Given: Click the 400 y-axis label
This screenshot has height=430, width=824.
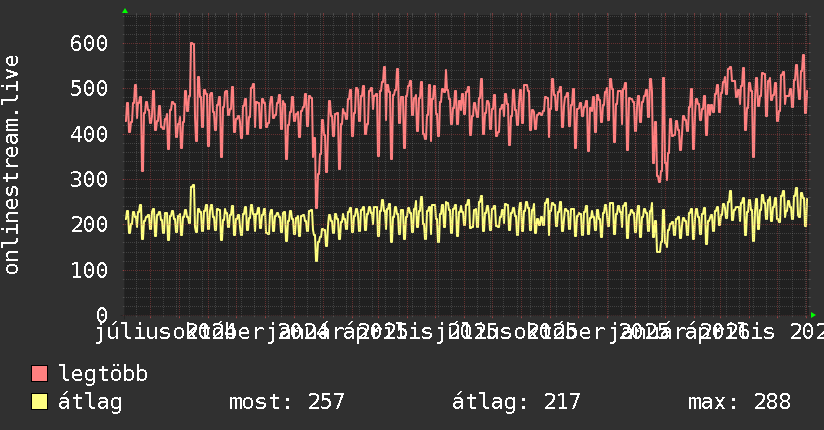Looking at the screenshot, I should pos(89,135).
